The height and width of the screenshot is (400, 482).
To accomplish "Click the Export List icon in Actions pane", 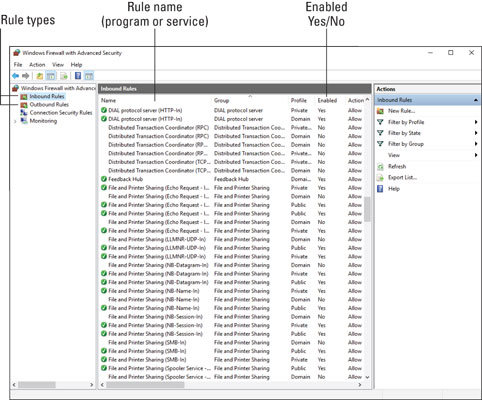I will click(x=380, y=177).
